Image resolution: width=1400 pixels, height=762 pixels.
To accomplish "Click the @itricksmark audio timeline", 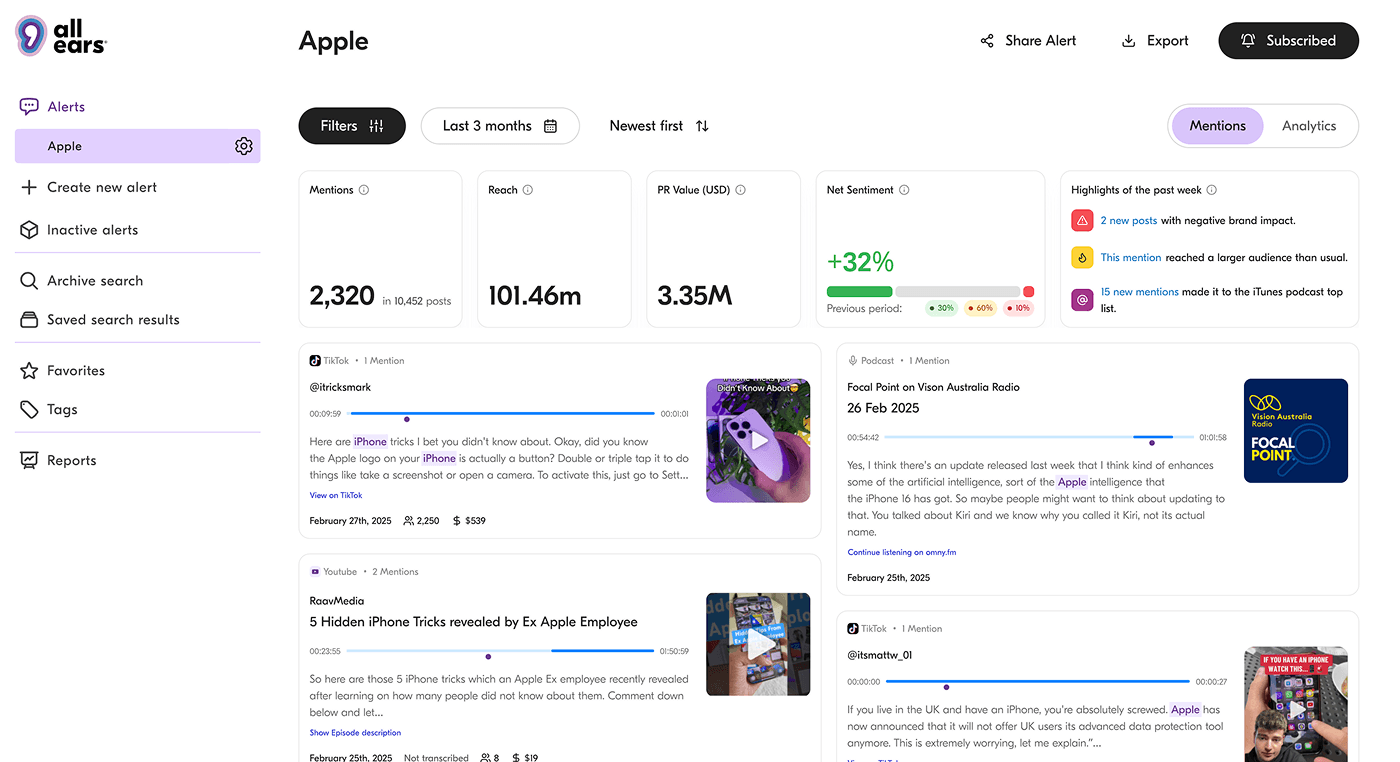I will tap(502, 413).
